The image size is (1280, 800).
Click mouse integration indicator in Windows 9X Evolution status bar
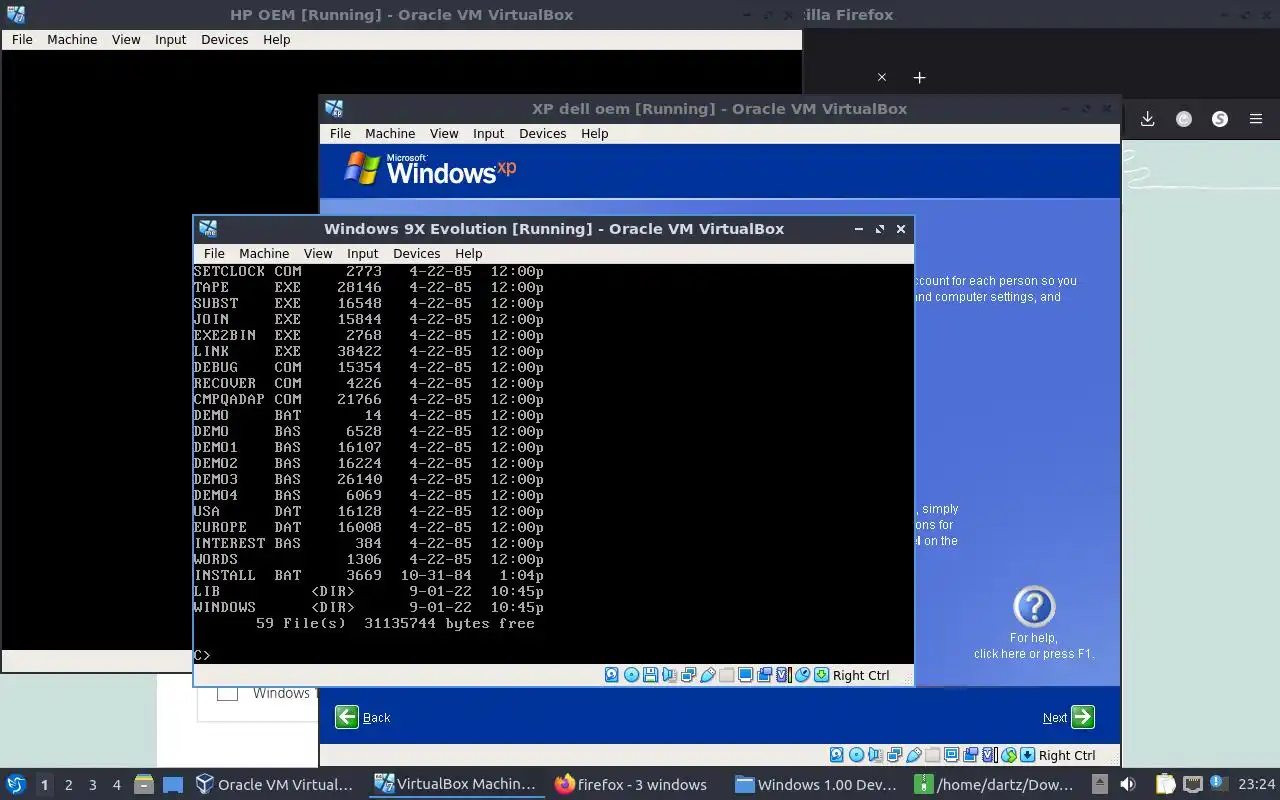click(x=802, y=675)
